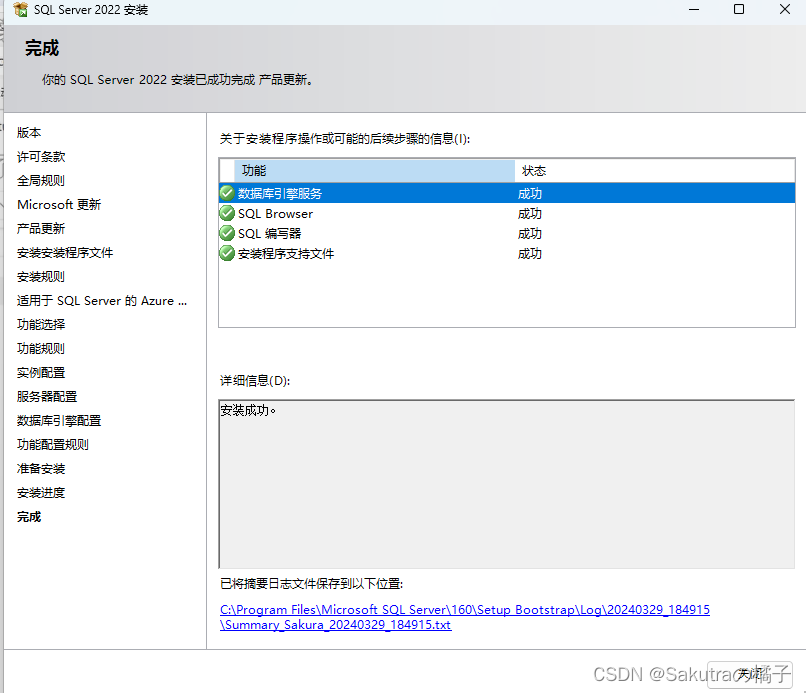Close the setup window using the X
The width and height of the screenshot is (806, 693).
784,9
